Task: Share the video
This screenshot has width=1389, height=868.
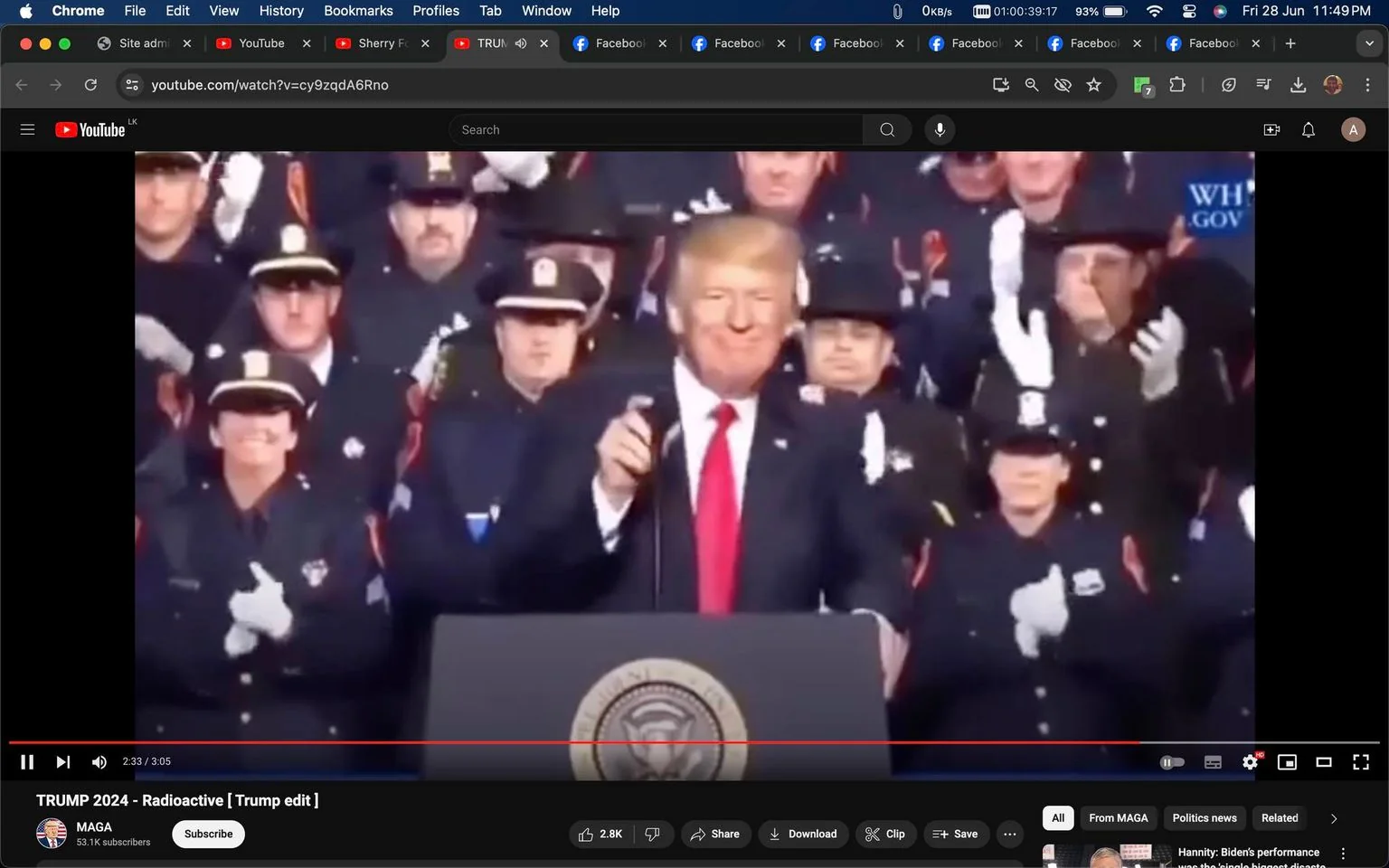Action: point(715,834)
